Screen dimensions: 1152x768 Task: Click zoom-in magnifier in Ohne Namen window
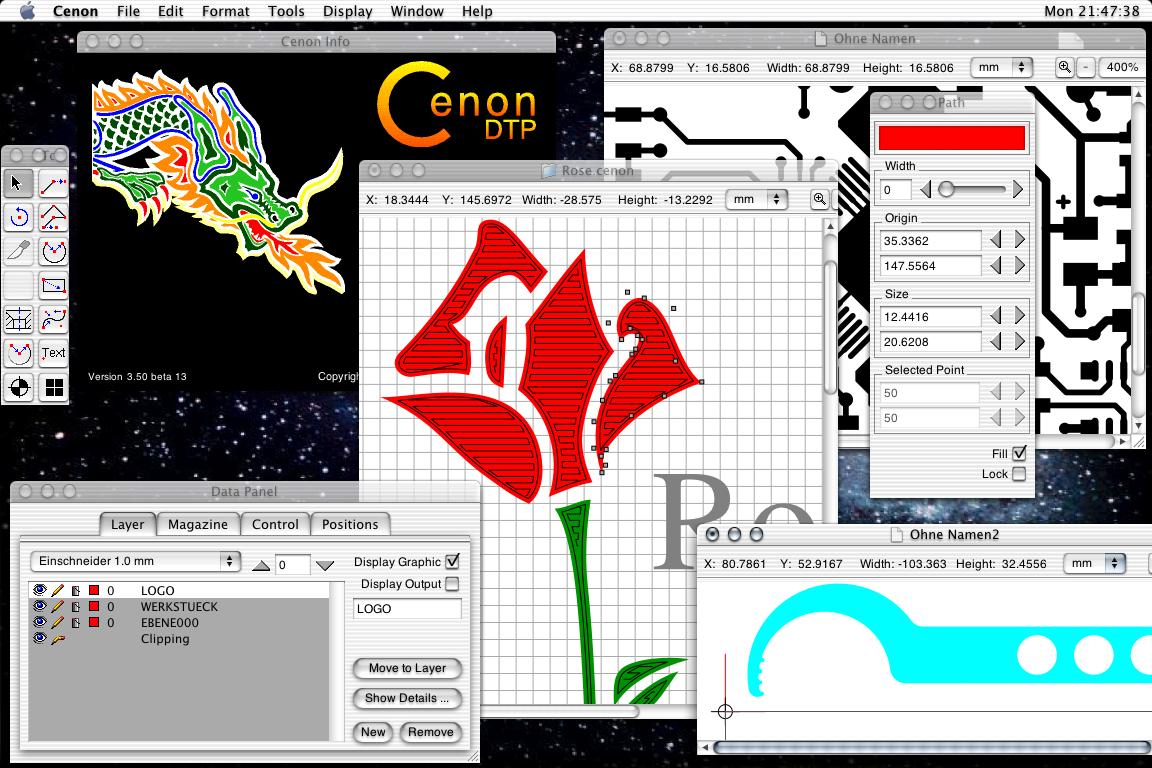1065,67
